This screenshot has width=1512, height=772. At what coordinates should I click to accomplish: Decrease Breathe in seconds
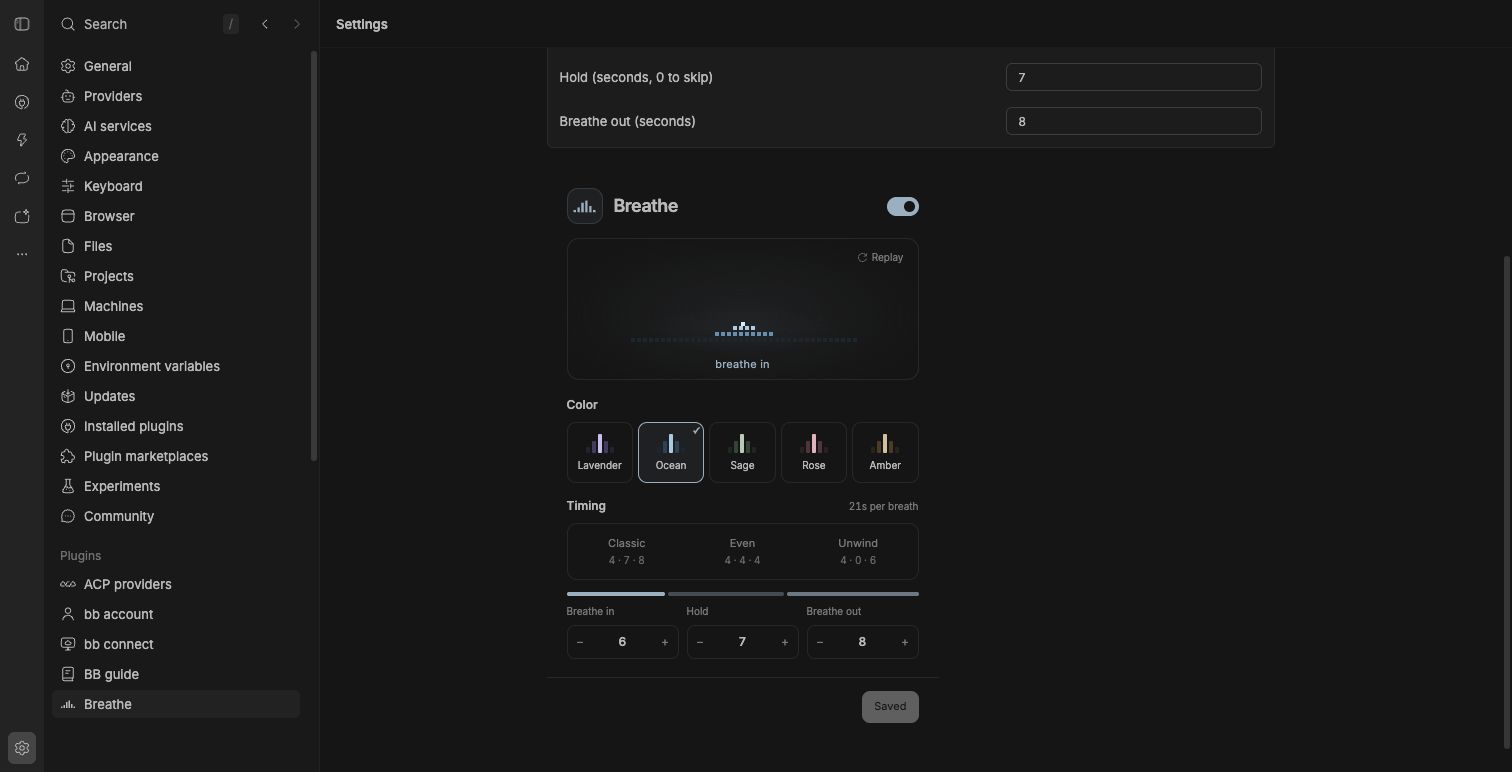tap(580, 642)
